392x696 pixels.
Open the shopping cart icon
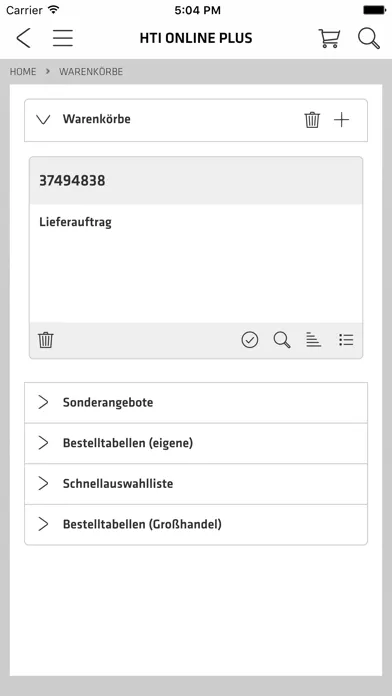[x=329, y=38]
